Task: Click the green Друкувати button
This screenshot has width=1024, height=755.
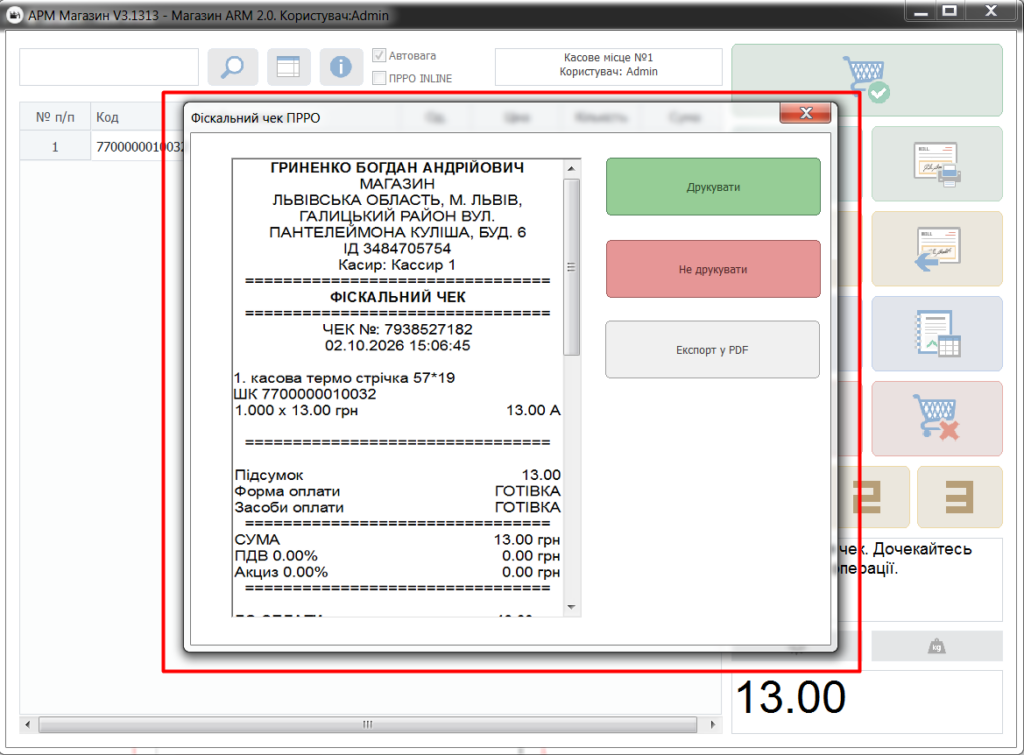Action: 713,187
